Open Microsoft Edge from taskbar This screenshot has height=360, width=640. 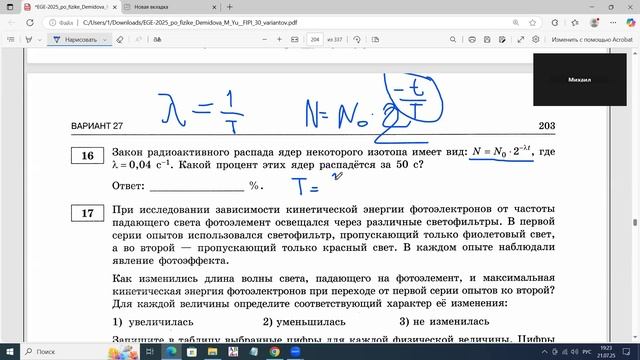click(171, 351)
